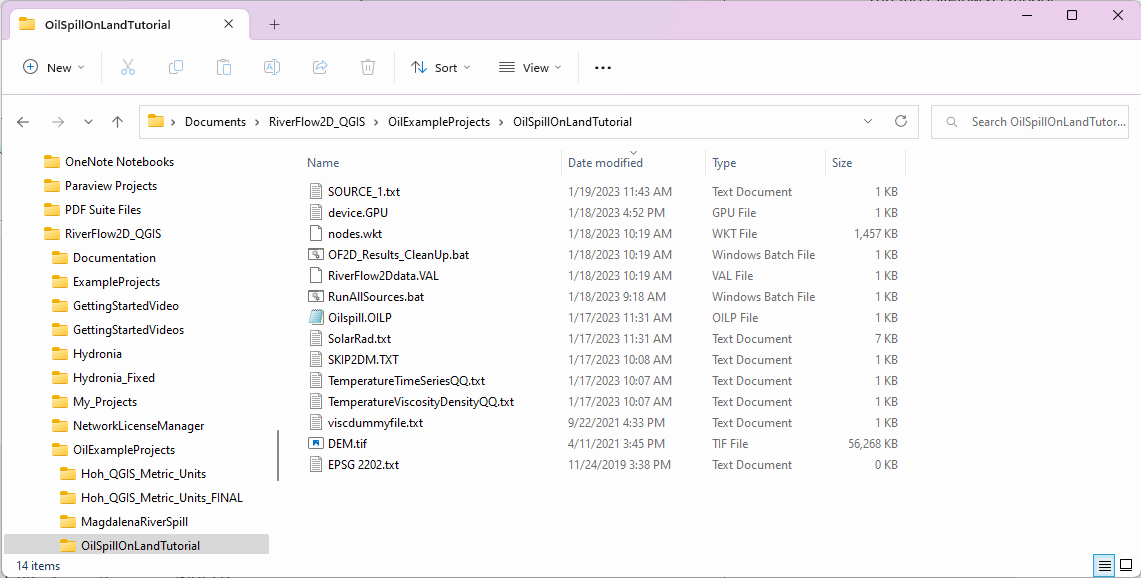1141x578 pixels.
Task: Sort by Date modified column header
Action: point(605,163)
